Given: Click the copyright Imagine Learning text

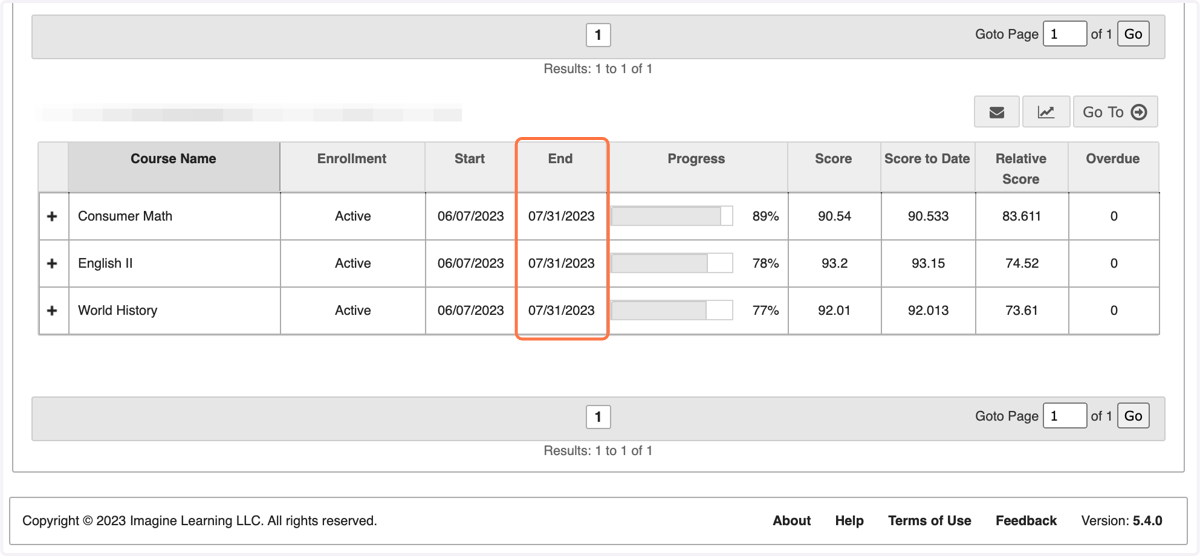Looking at the screenshot, I should point(199,520).
